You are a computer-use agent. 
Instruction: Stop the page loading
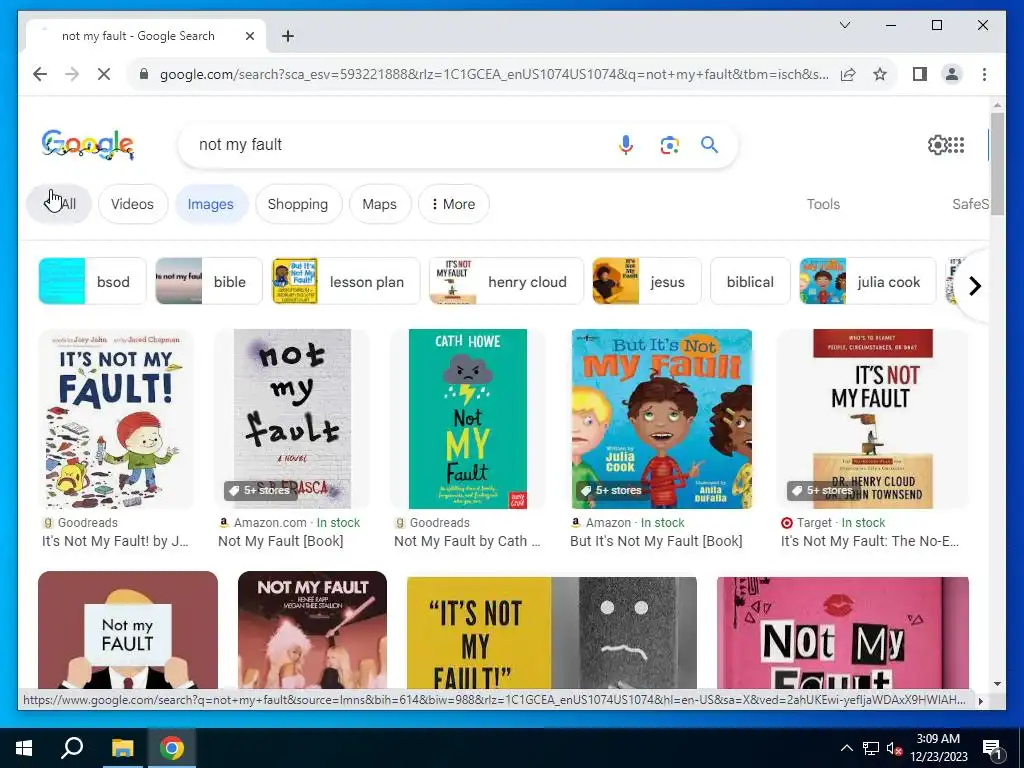tap(104, 74)
